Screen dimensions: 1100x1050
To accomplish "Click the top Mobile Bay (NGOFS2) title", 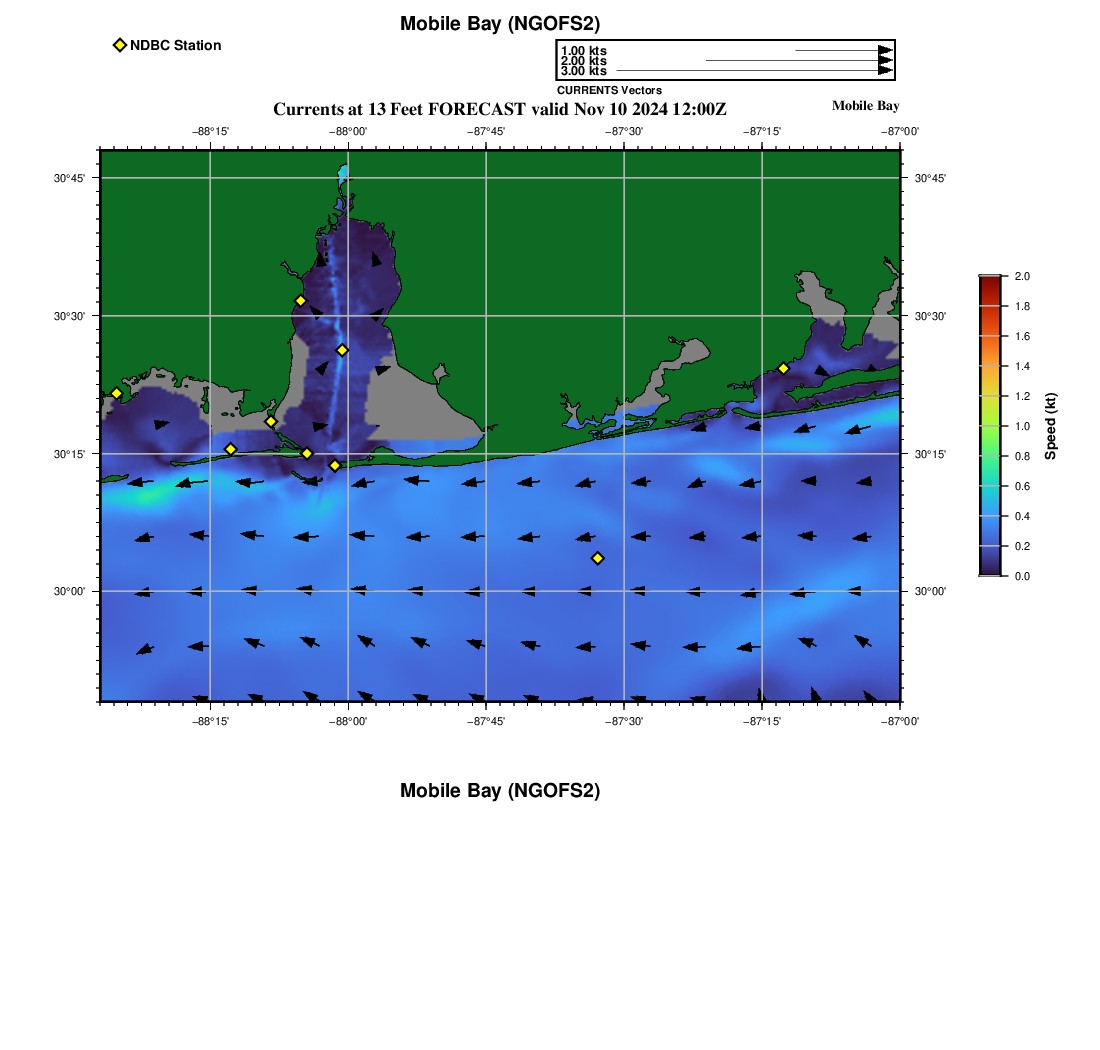I will coord(500,24).
